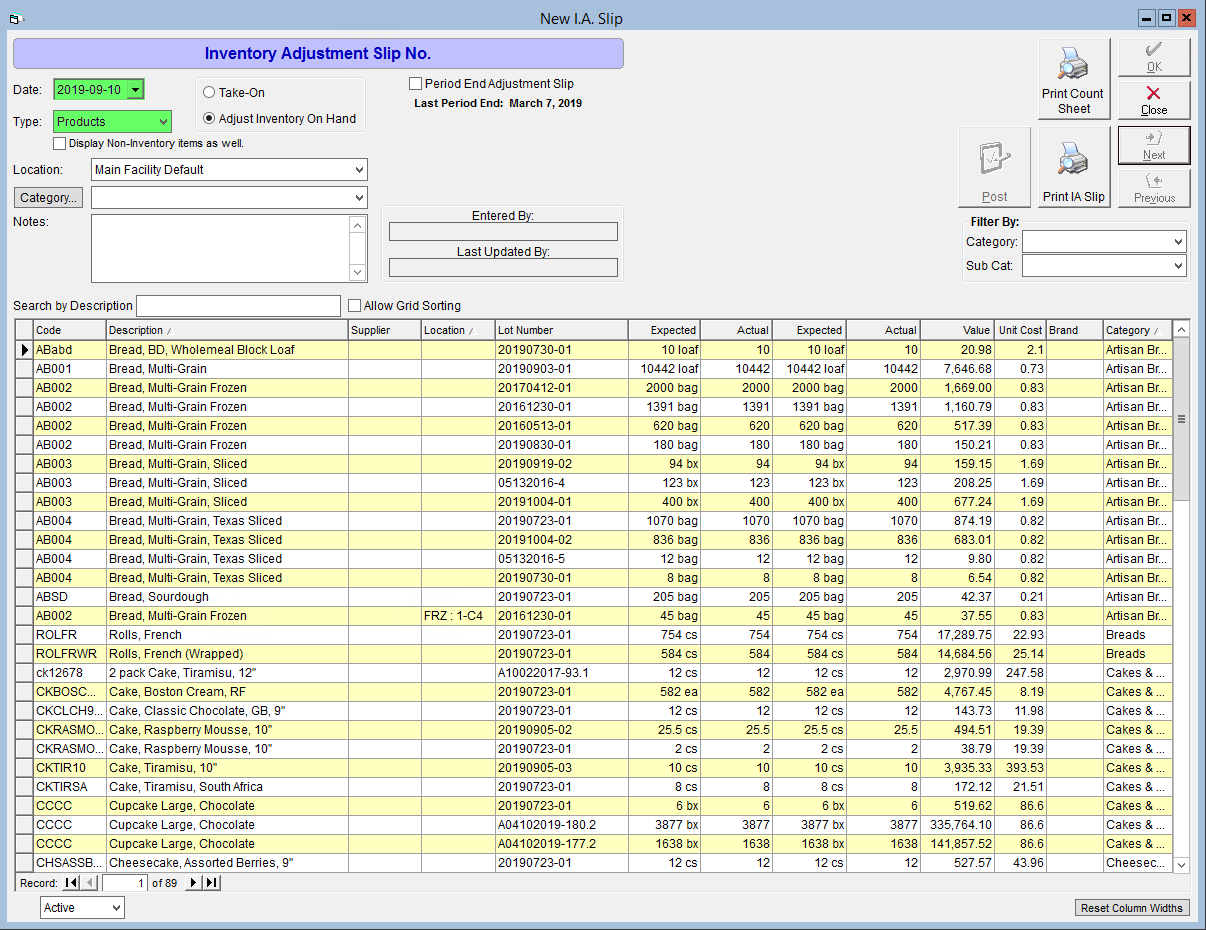Open the Type dropdown showing Products

tap(163, 122)
